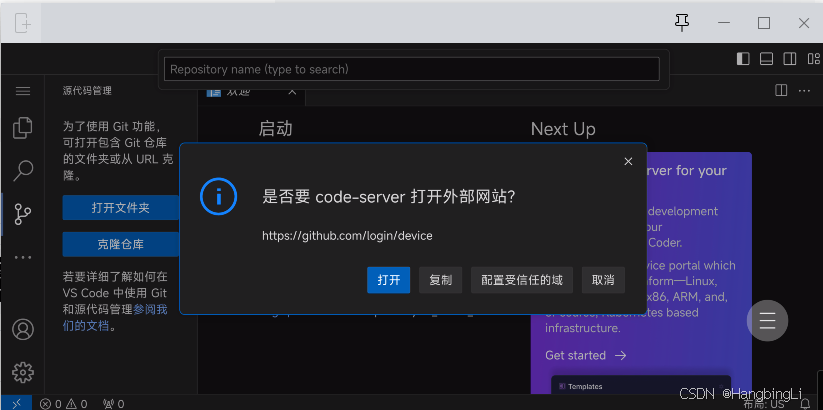
Task: Click the notifications bell in status bar
Action: (x=806, y=404)
